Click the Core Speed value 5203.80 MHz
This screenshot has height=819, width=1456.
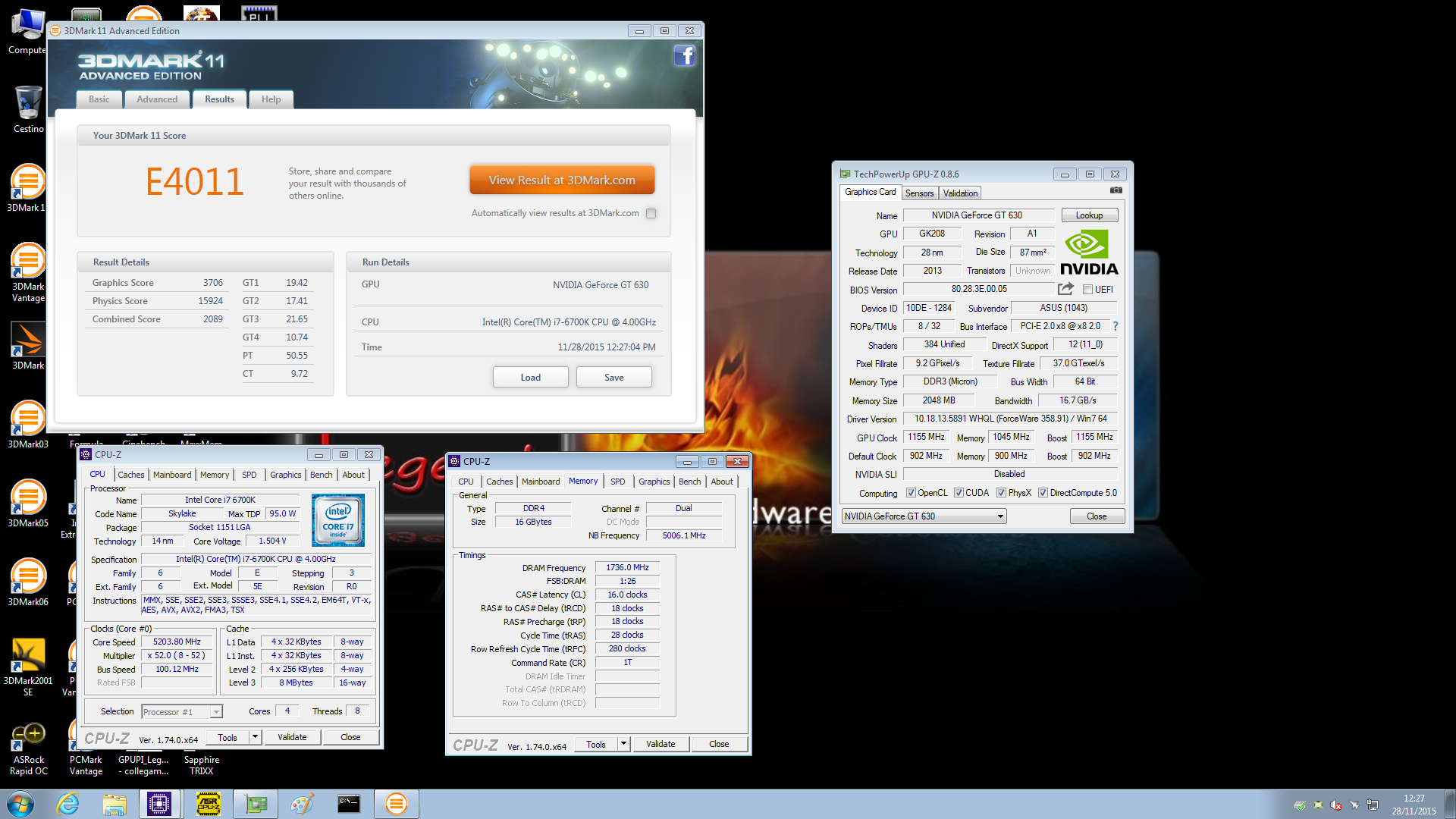[177, 642]
